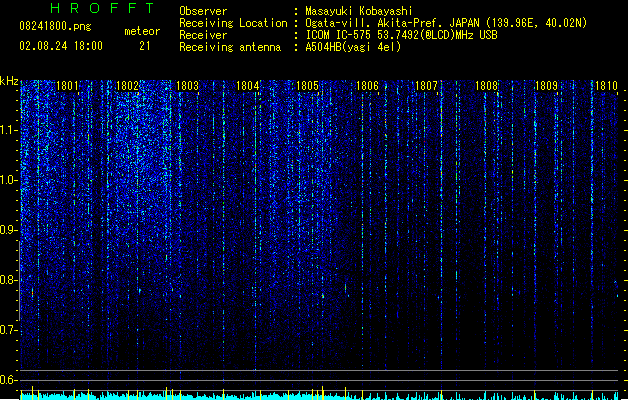Click the coordinates (139.96E, 40.02N) text
Image resolution: width=629 pixels, height=400 pixels.
536,23
